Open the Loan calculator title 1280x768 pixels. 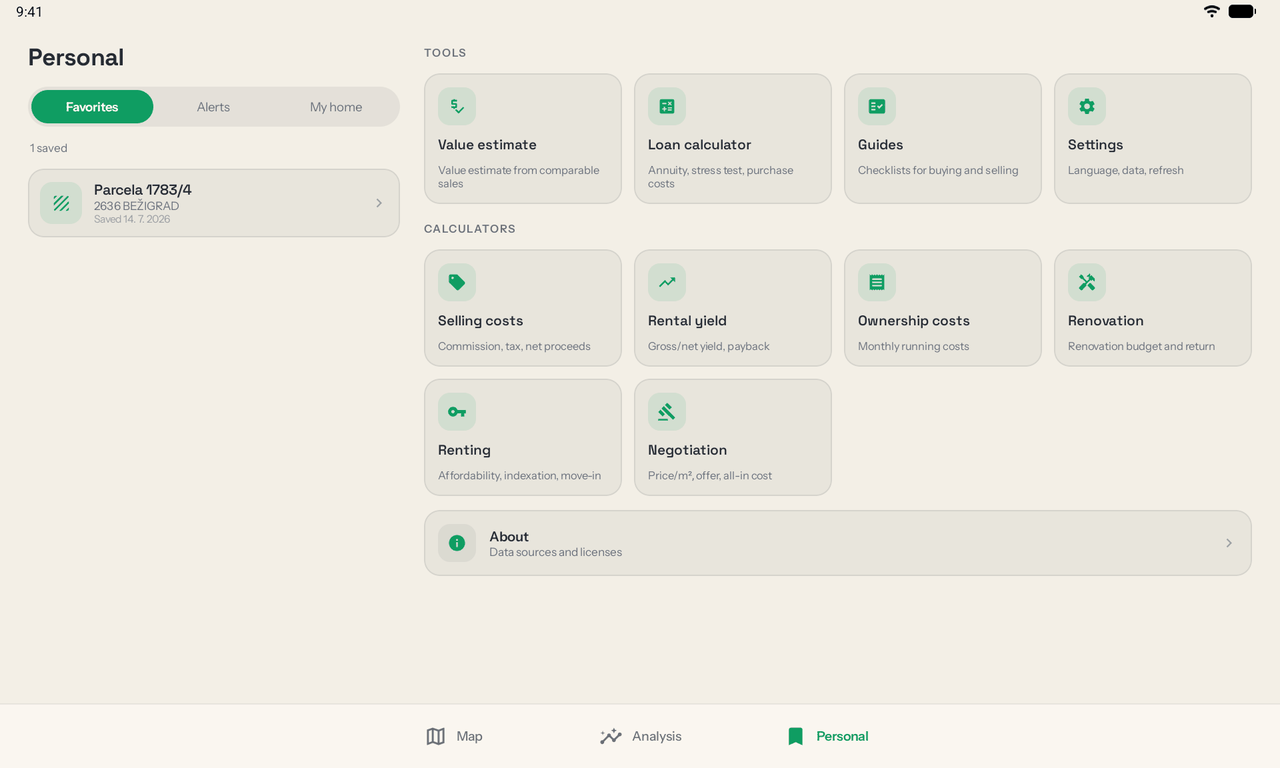(x=699, y=145)
